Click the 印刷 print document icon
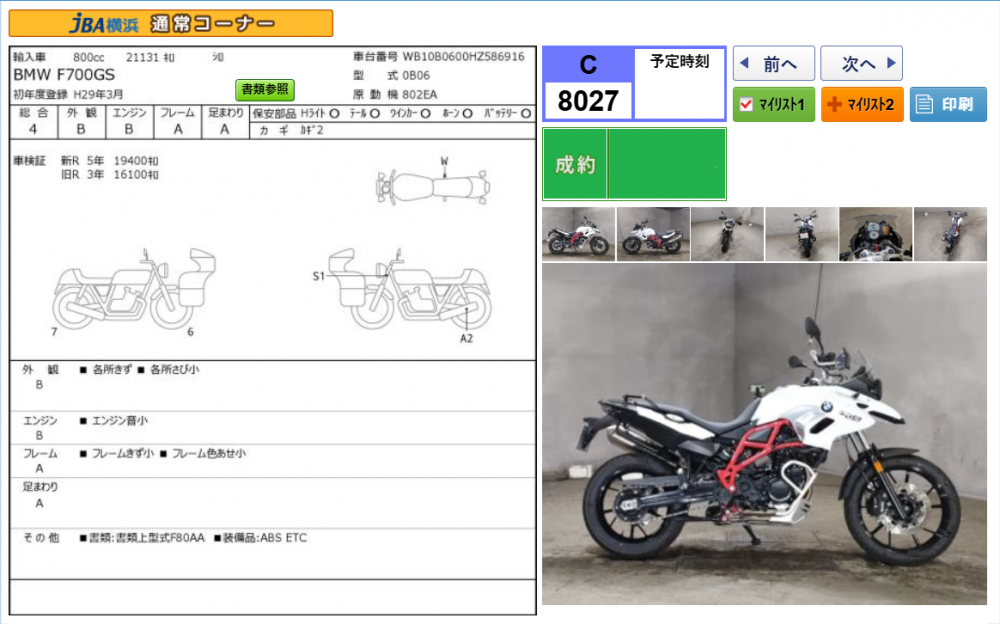 point(925,104)
